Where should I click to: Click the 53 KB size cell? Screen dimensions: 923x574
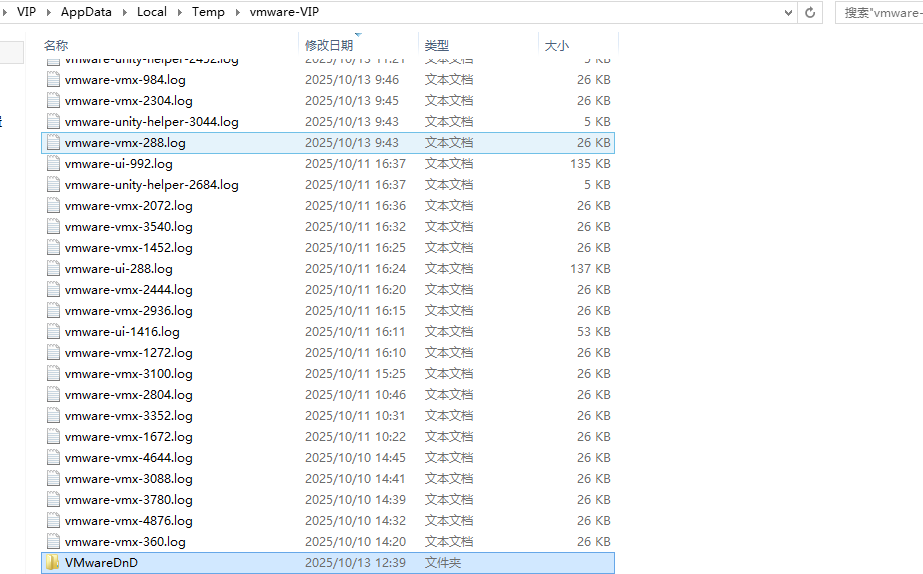(594, 331)
